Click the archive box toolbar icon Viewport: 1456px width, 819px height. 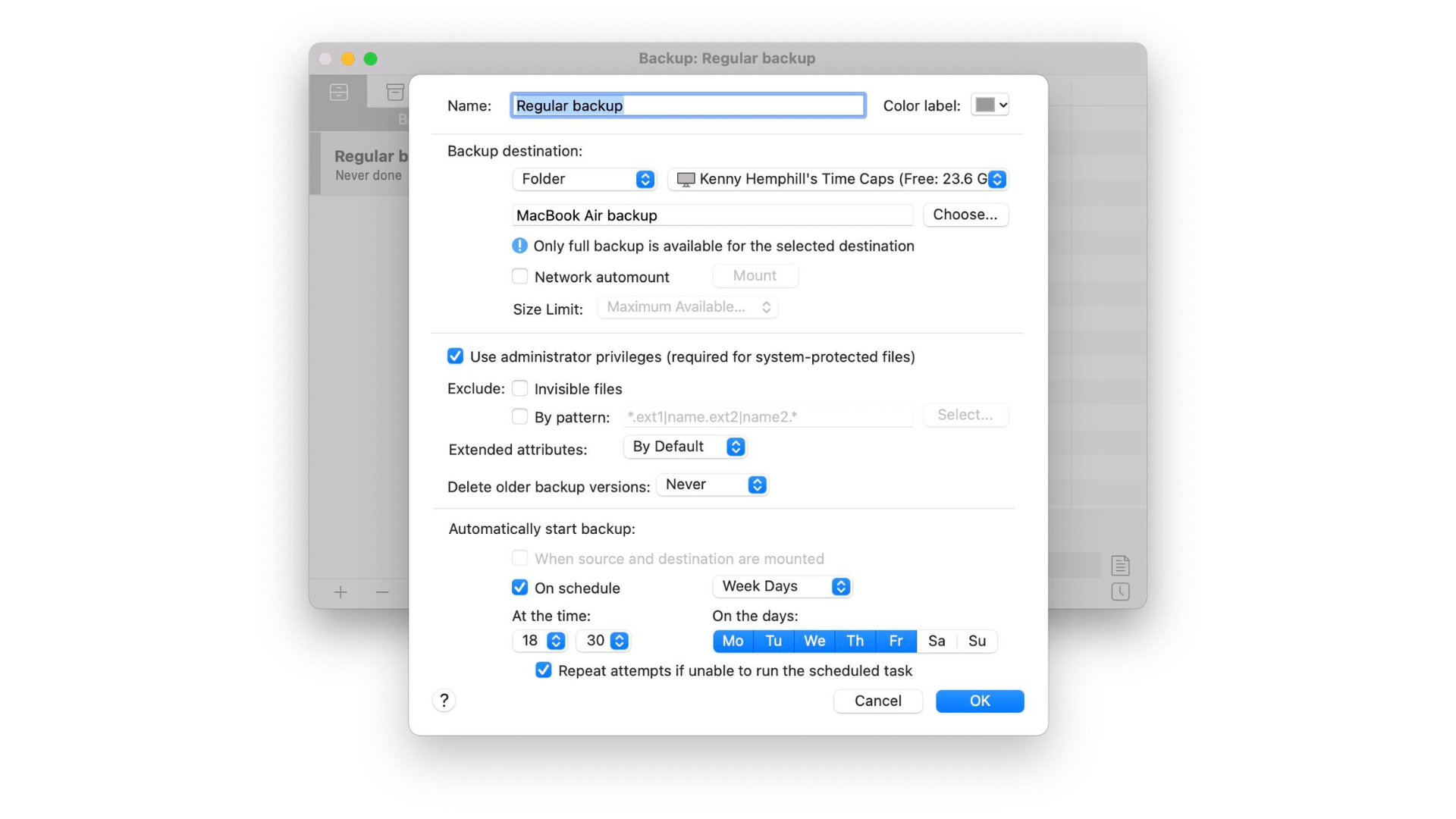click(394, 93)
